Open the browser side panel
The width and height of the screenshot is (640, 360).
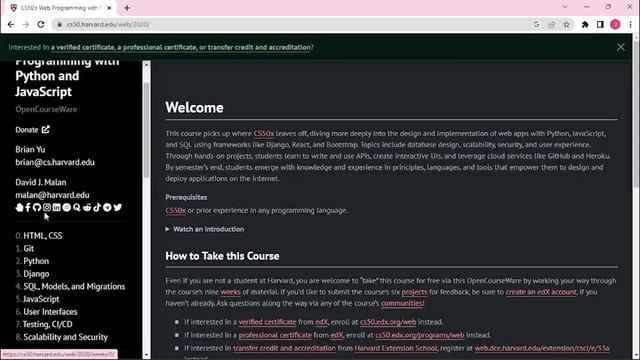pos(600,24)
